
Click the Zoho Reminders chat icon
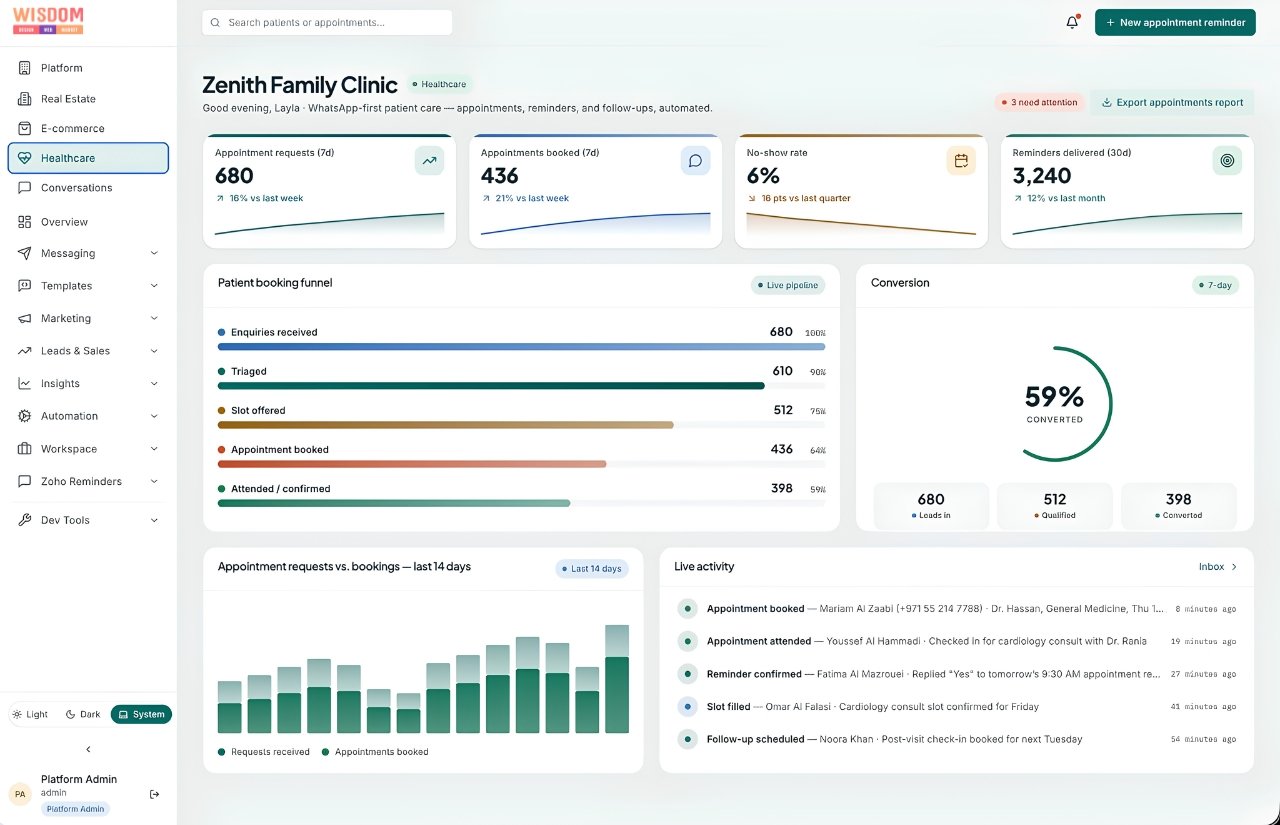[x=24, y=482]
